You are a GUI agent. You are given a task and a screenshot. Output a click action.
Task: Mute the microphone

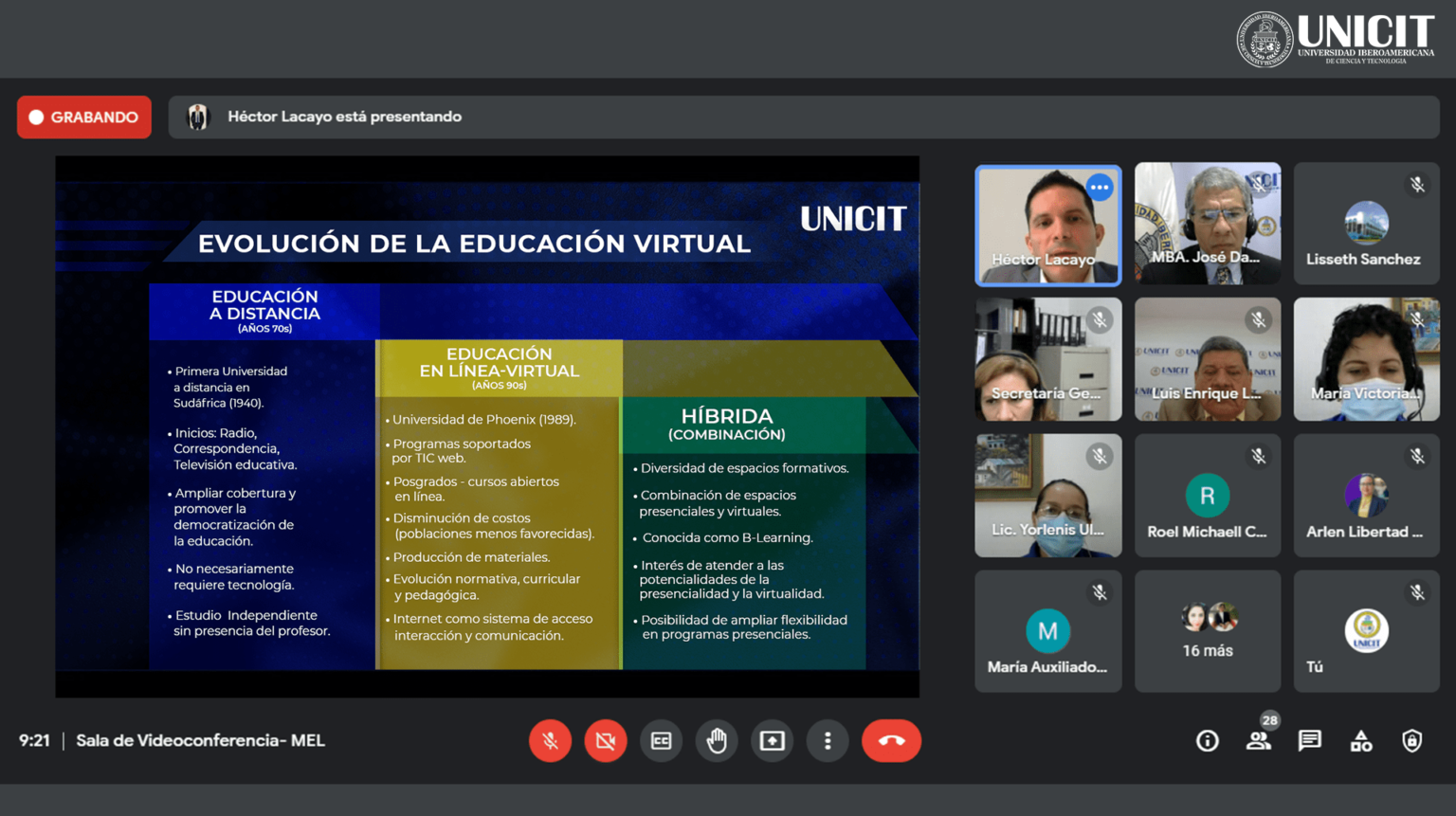tap(551, 740)
